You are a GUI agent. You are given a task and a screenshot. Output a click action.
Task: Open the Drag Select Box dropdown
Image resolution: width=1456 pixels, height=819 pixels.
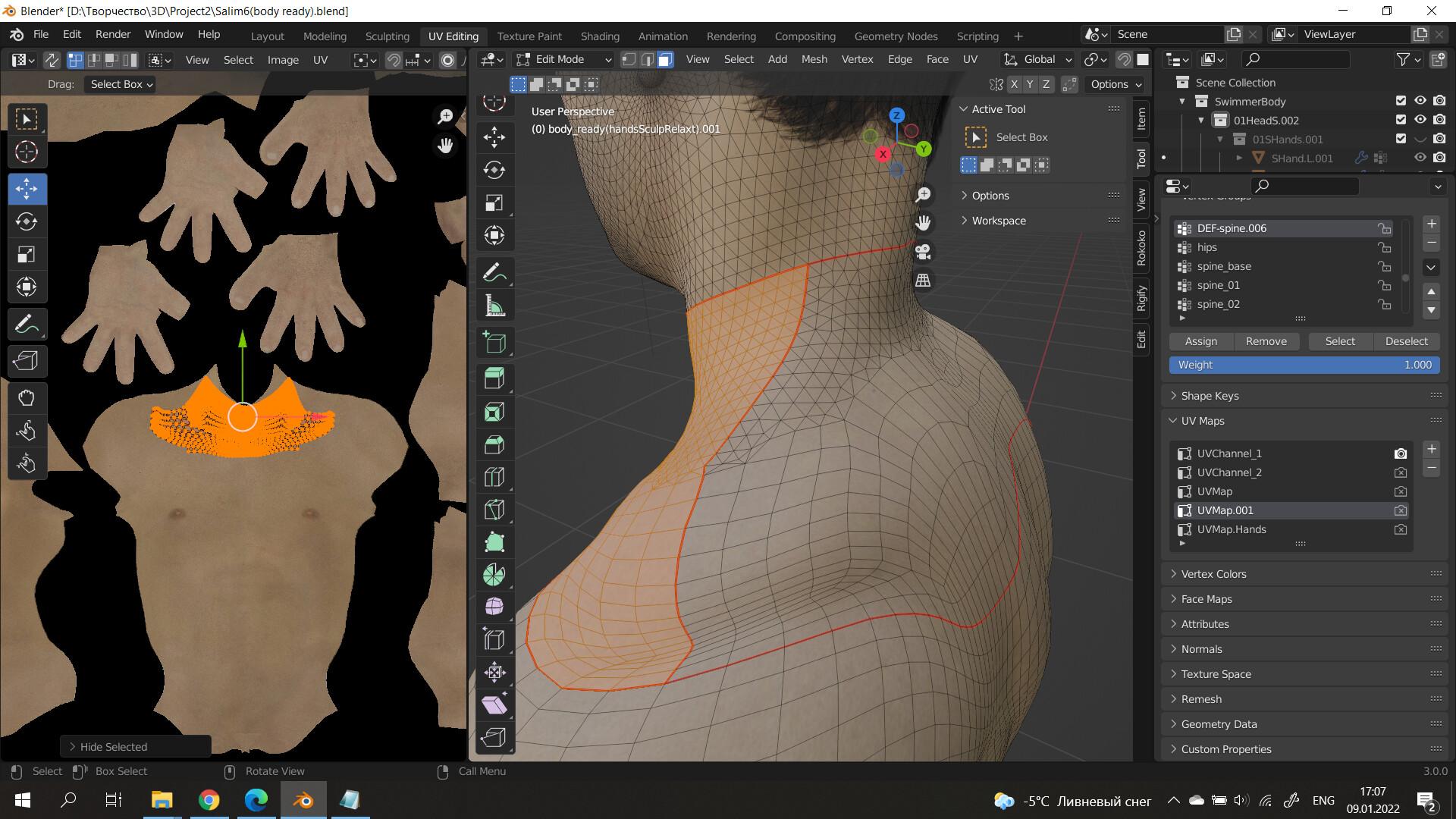tap(120, 84)
